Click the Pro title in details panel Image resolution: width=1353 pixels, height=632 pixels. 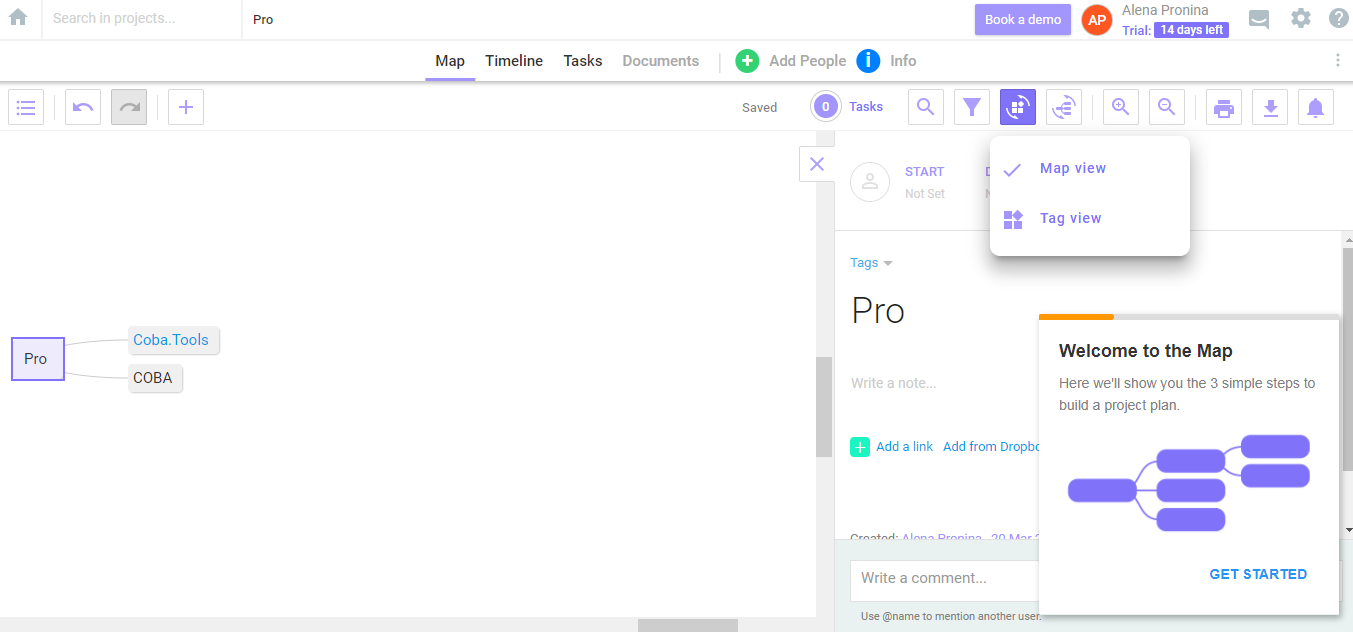(878, 311)
